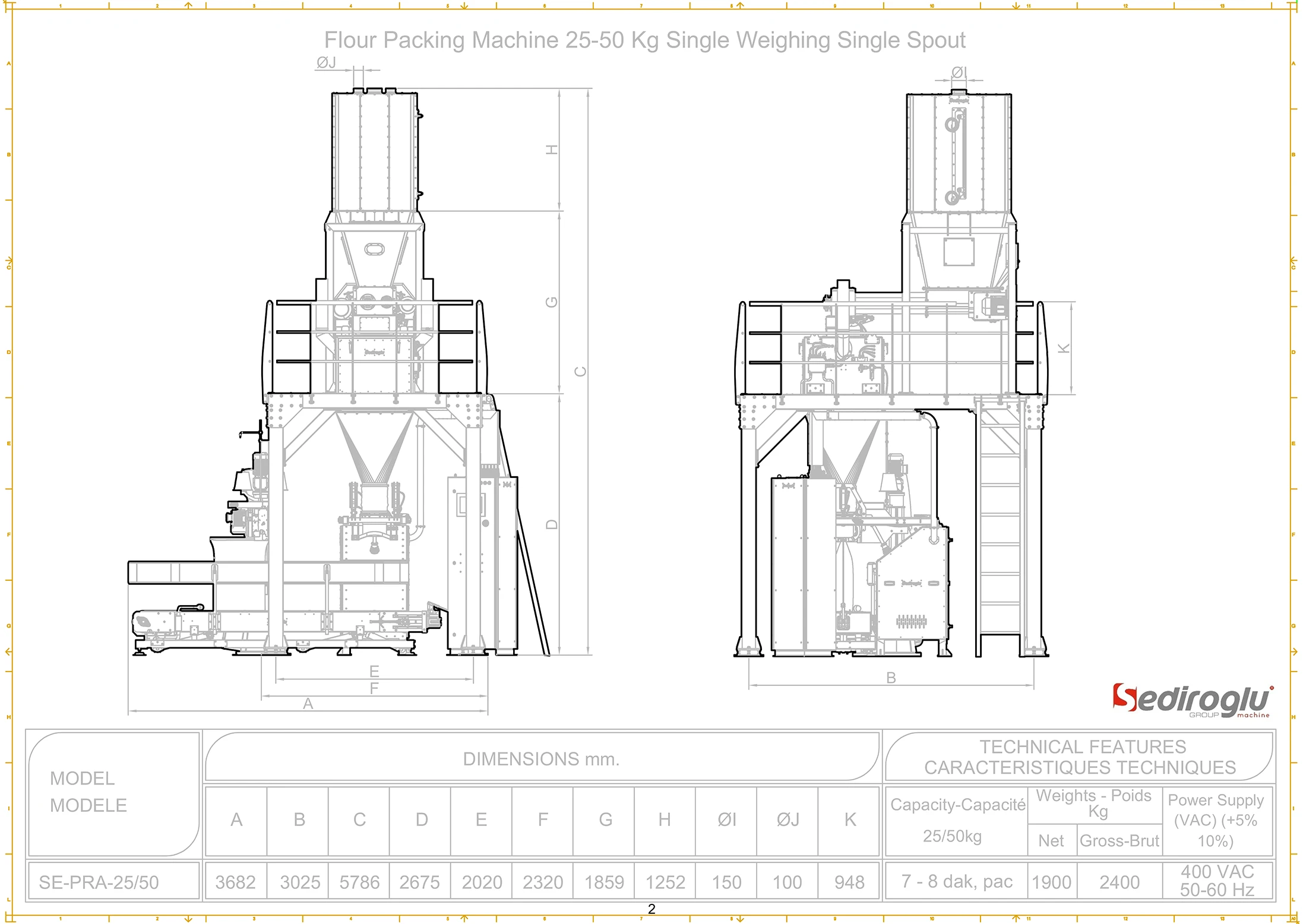The image size is (1303, 924).
Task: Select the SE-PRA-25/50 model cell
Action: point(98,882)
